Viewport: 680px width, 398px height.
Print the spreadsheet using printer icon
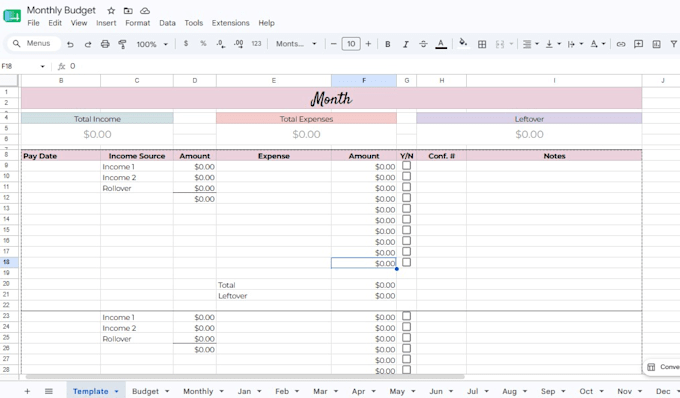coord(105,44)
